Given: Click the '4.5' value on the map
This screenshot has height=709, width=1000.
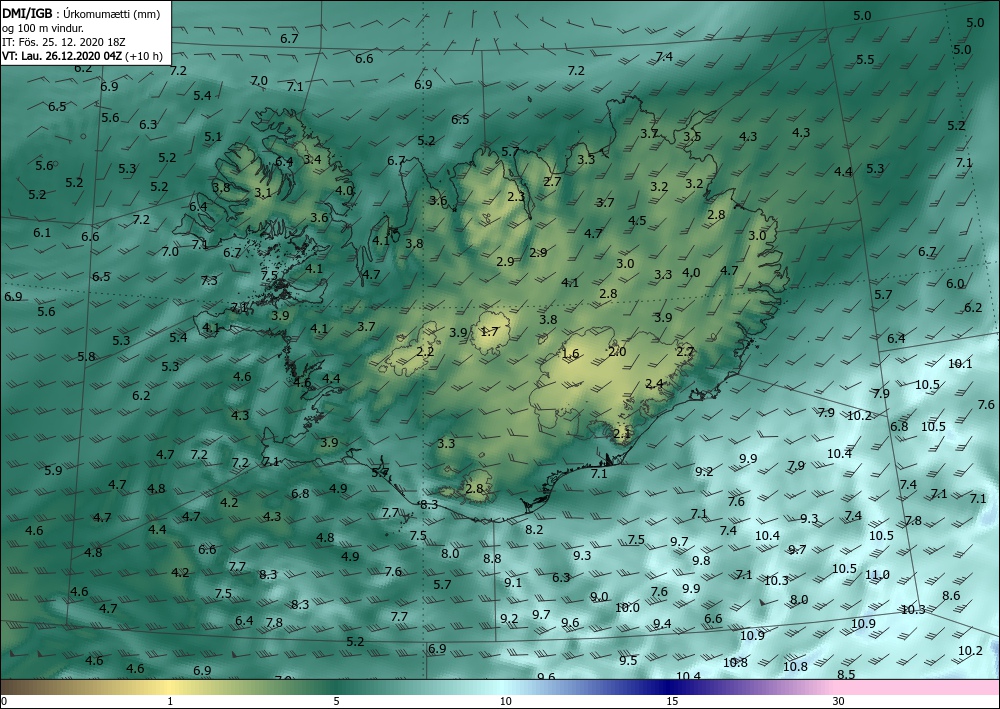Looking at the screenshot, I should point(637,221).
